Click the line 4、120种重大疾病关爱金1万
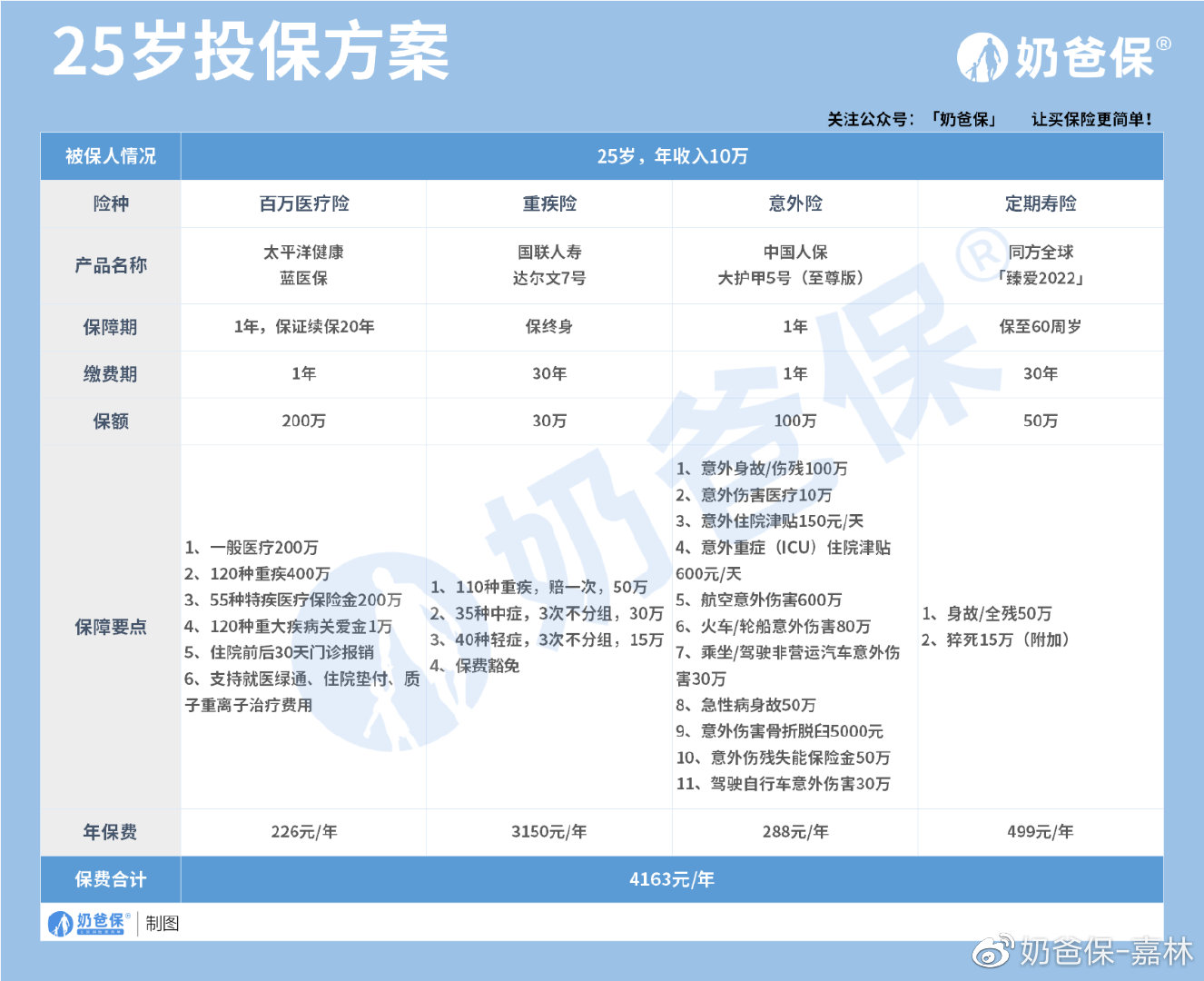The image size is (1204, 981). pyautogui.click(x=289, y=627)
